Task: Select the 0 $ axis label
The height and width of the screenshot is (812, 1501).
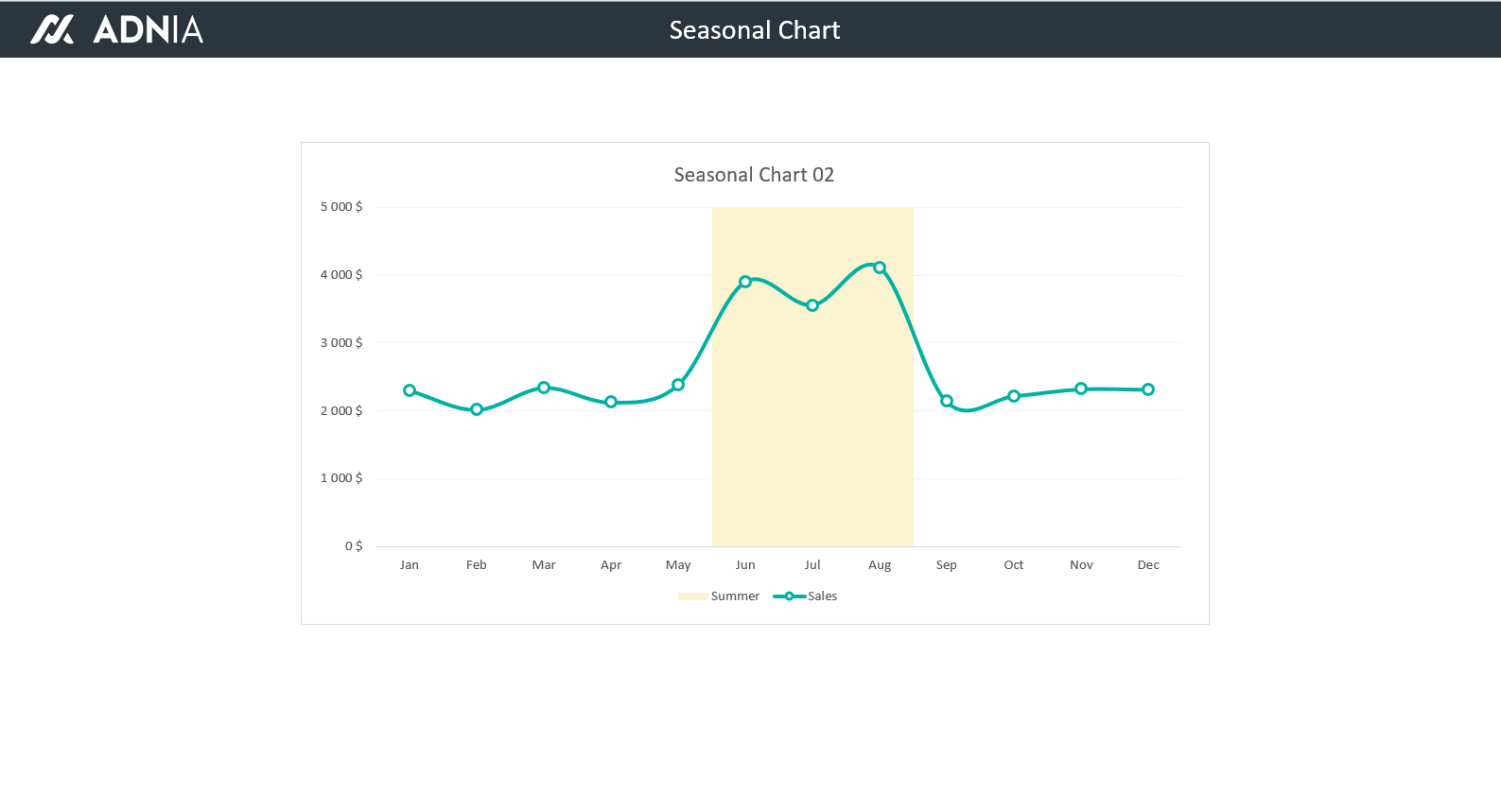Action: (354, 546)
